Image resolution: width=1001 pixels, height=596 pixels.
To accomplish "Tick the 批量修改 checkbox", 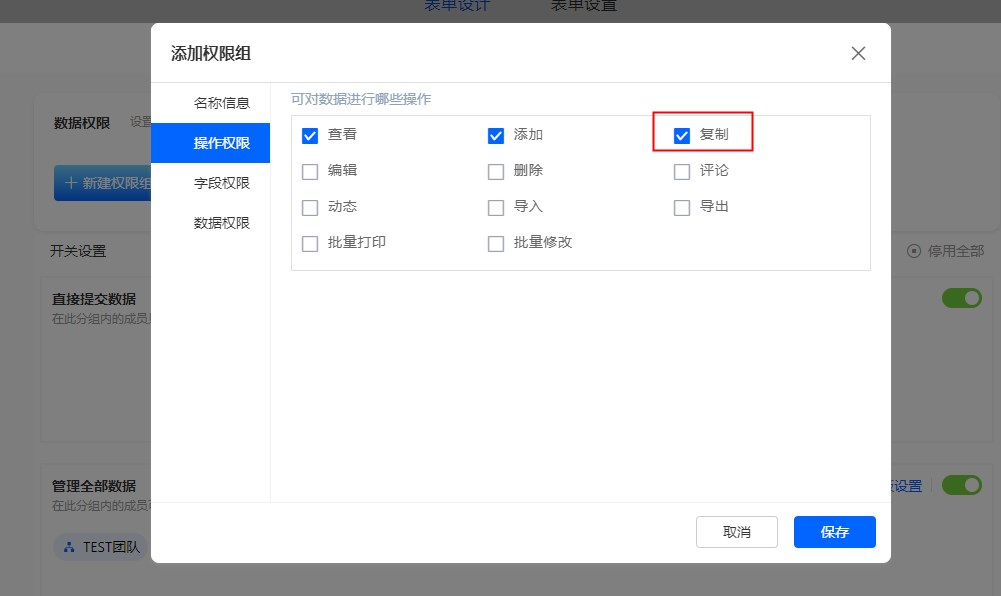I will click(496, 243).
